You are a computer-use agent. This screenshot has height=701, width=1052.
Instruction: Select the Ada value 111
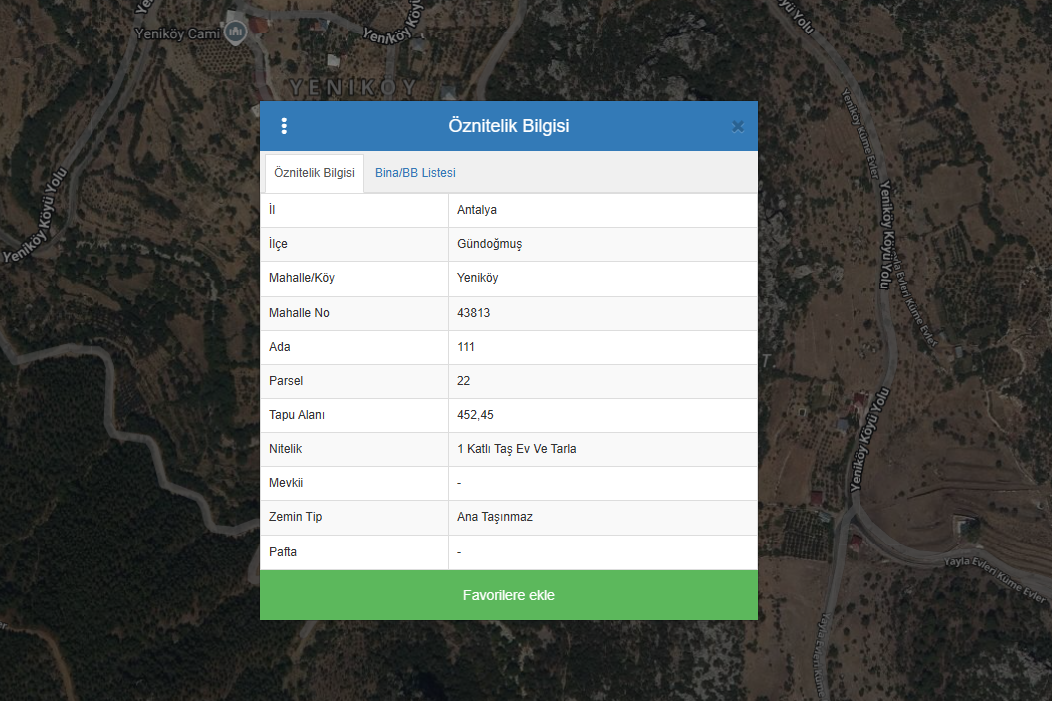point(466,347)
